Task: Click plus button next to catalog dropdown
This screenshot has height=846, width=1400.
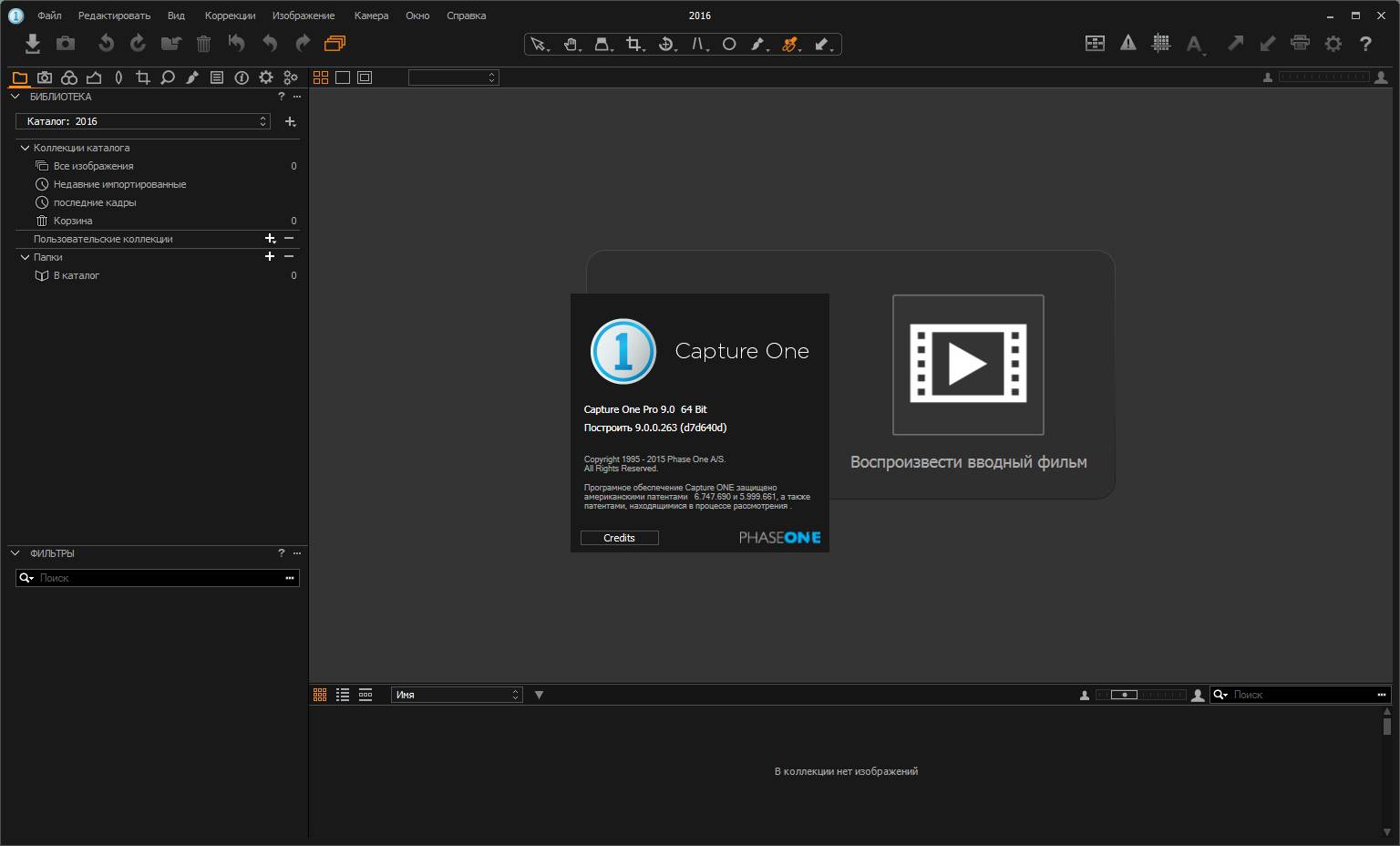Action: click(x=290, y=121)
